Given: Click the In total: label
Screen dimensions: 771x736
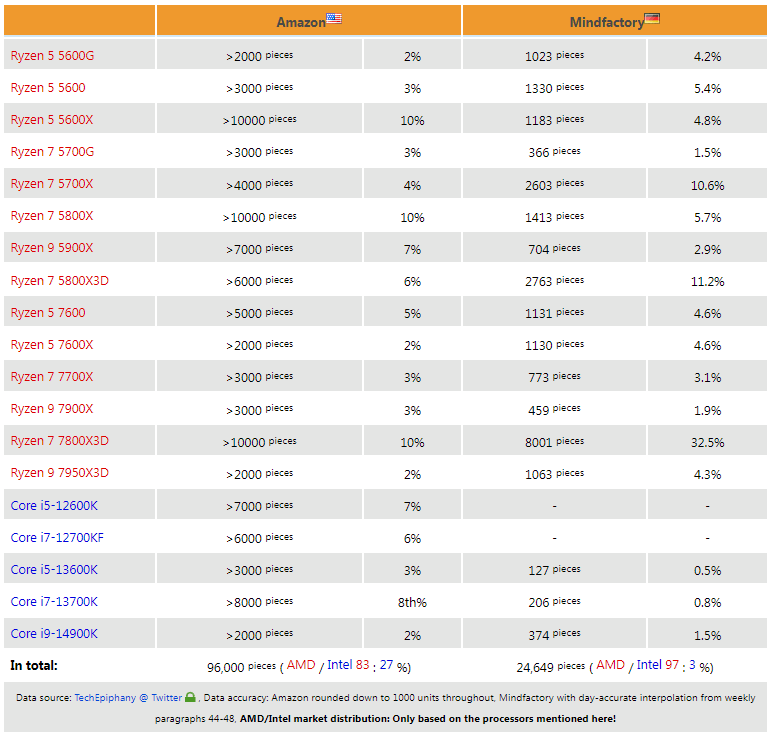Looking at the screenshot, I should click(x=34, y=665).
